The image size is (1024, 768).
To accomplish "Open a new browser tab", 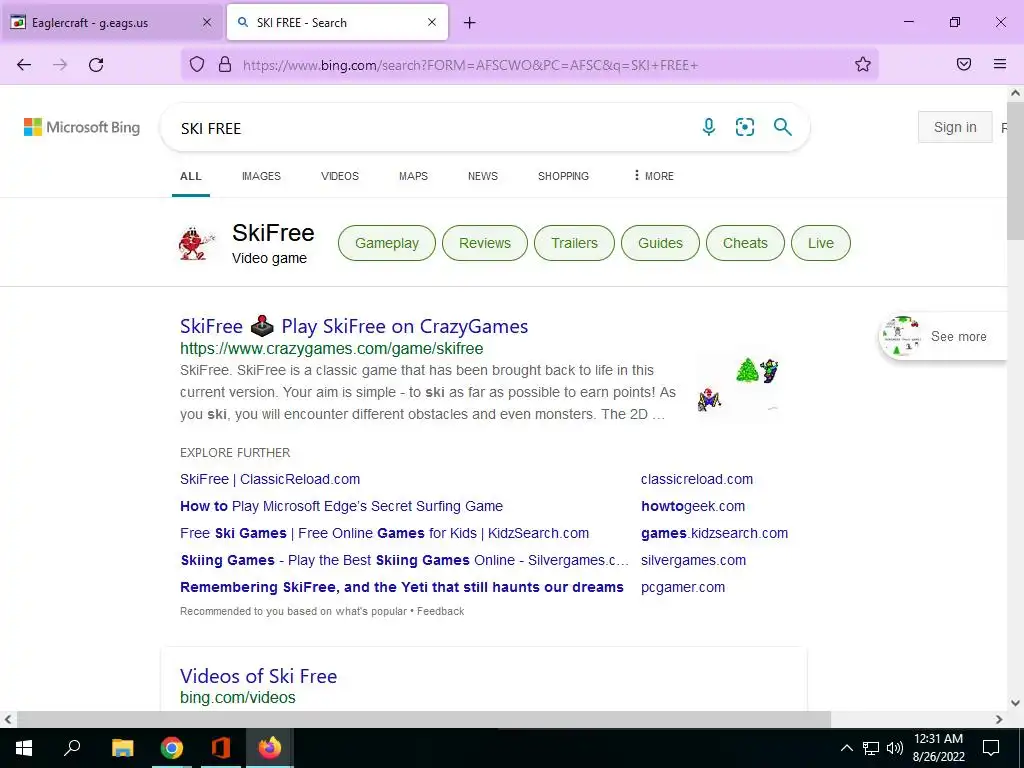I will coord(470,23).
